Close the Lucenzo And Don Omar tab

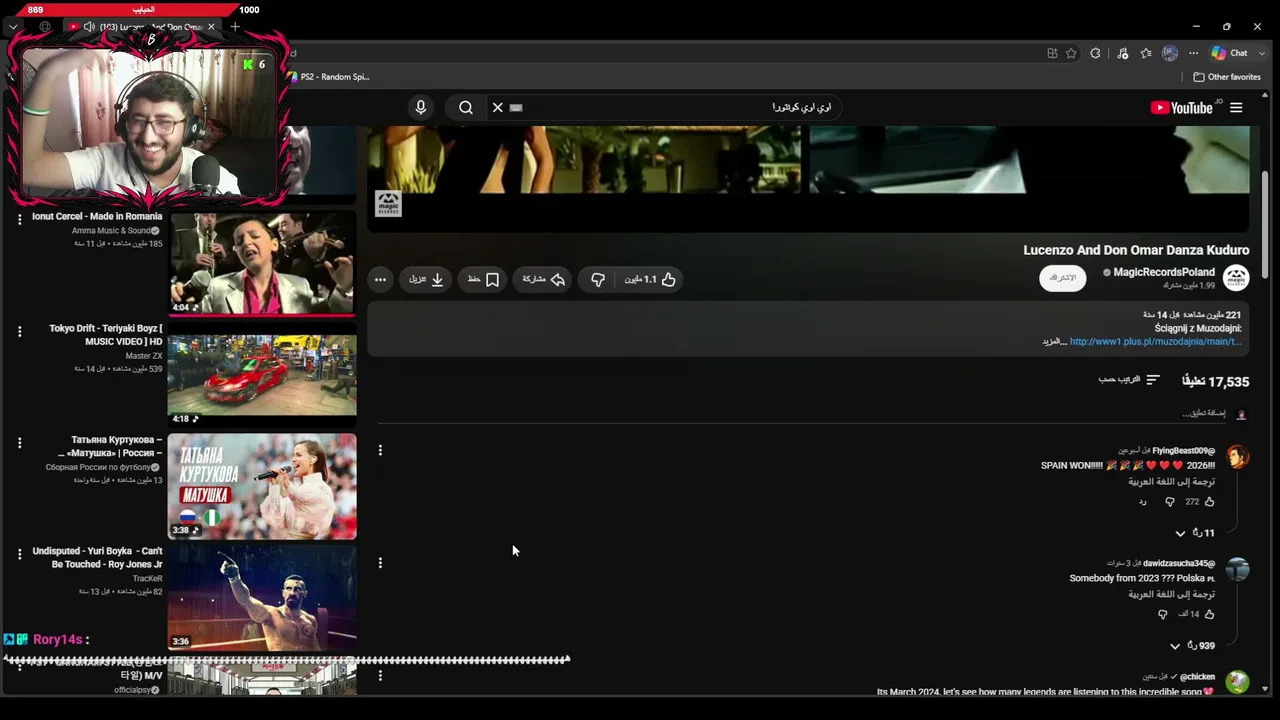(211, 27)
